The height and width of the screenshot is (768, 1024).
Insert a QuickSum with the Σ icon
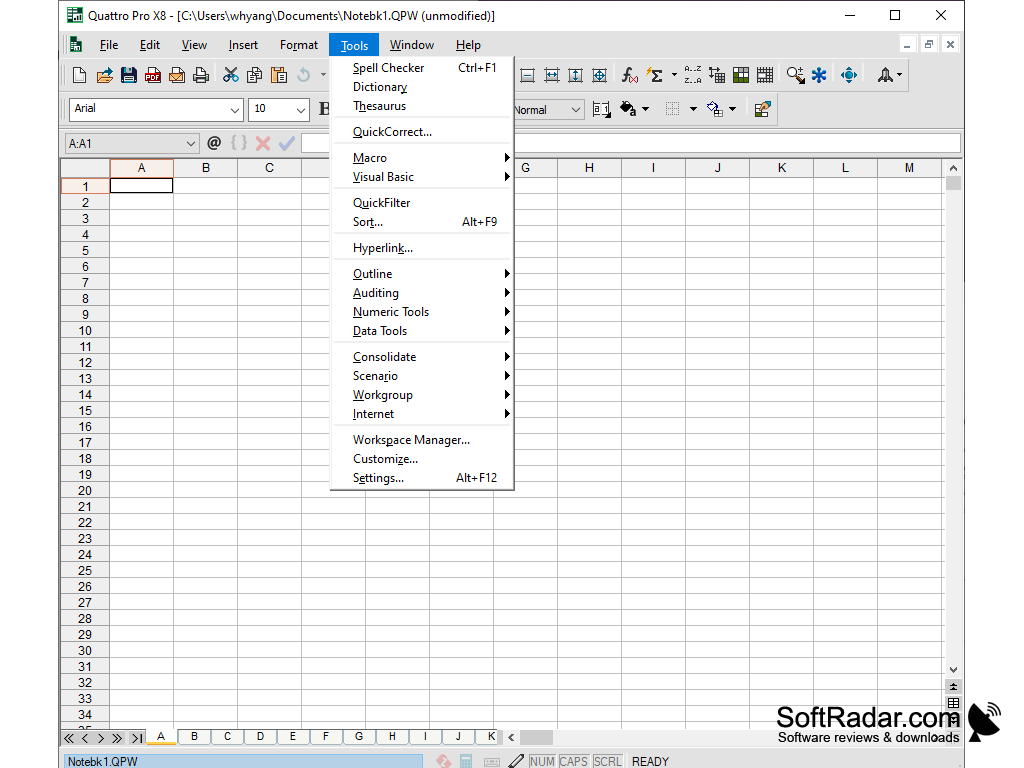tap(656, 74)
